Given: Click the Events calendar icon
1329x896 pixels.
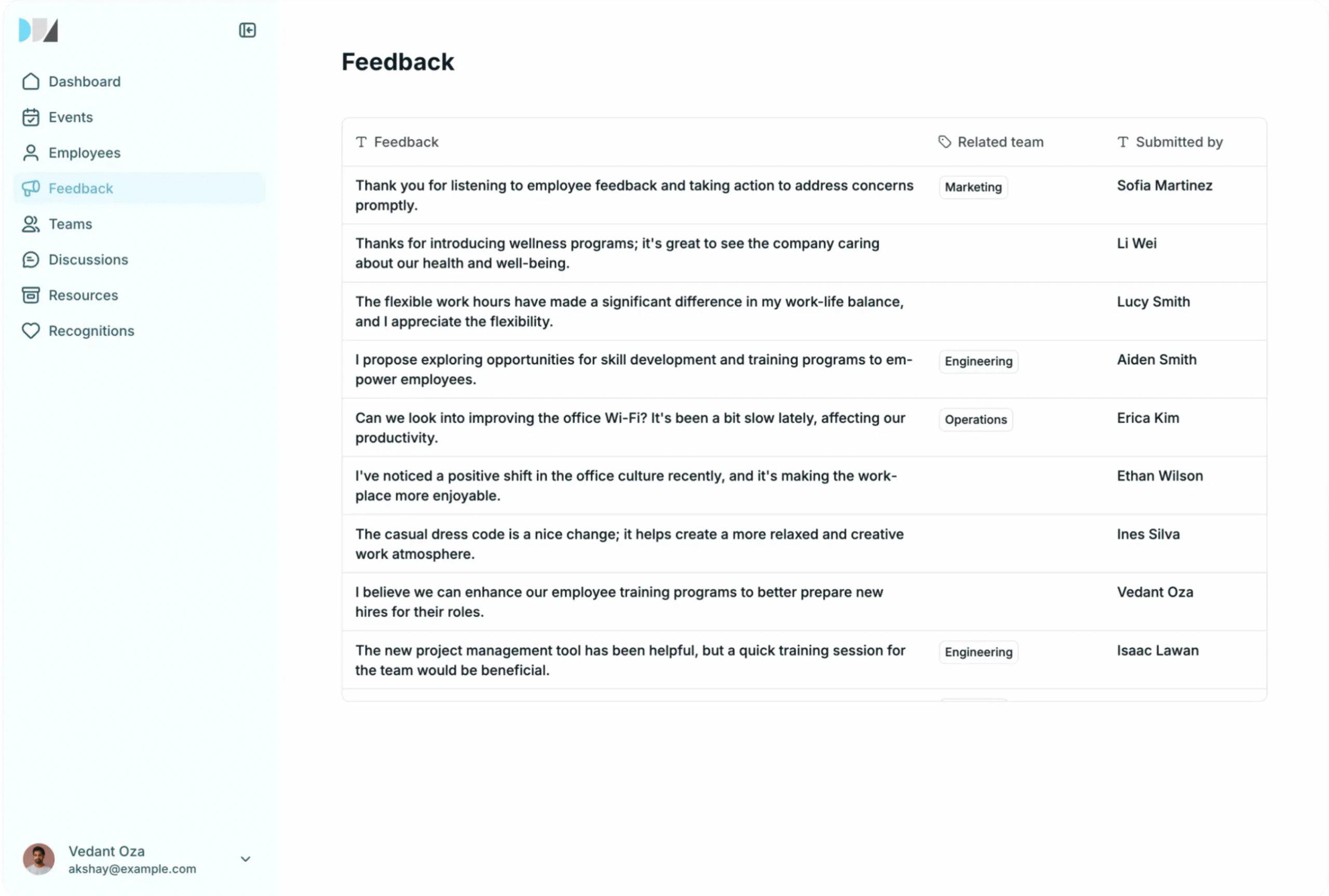Looking at the screenshot, I should (31, 117).
